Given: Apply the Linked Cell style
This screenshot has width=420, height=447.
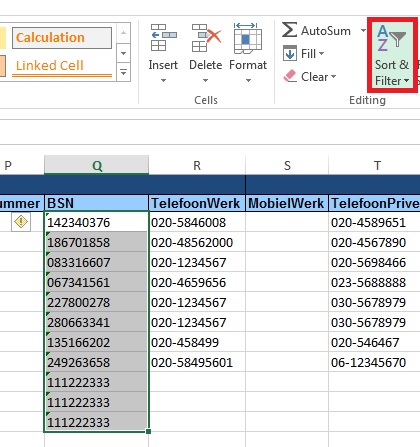Looking at the screenshot, I should point(62,66).
